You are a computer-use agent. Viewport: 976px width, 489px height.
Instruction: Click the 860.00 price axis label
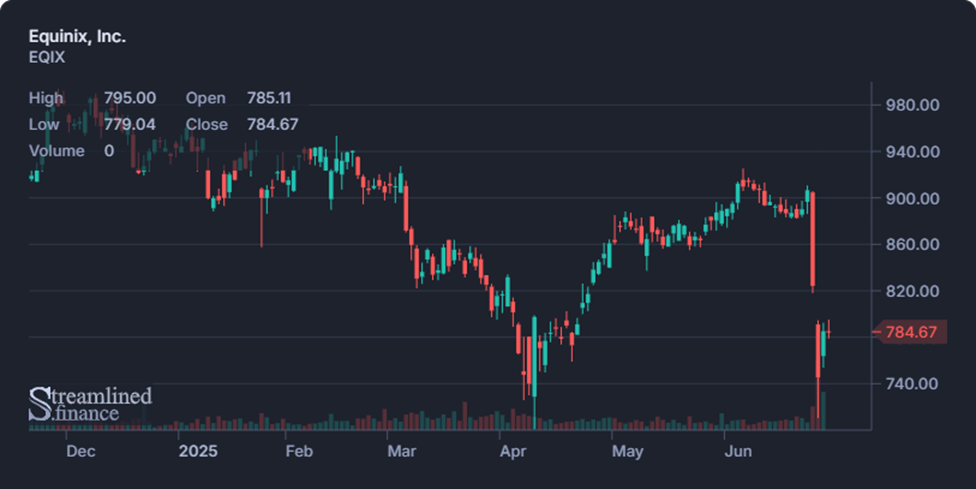pyautogui.click(x=913, y=244)
